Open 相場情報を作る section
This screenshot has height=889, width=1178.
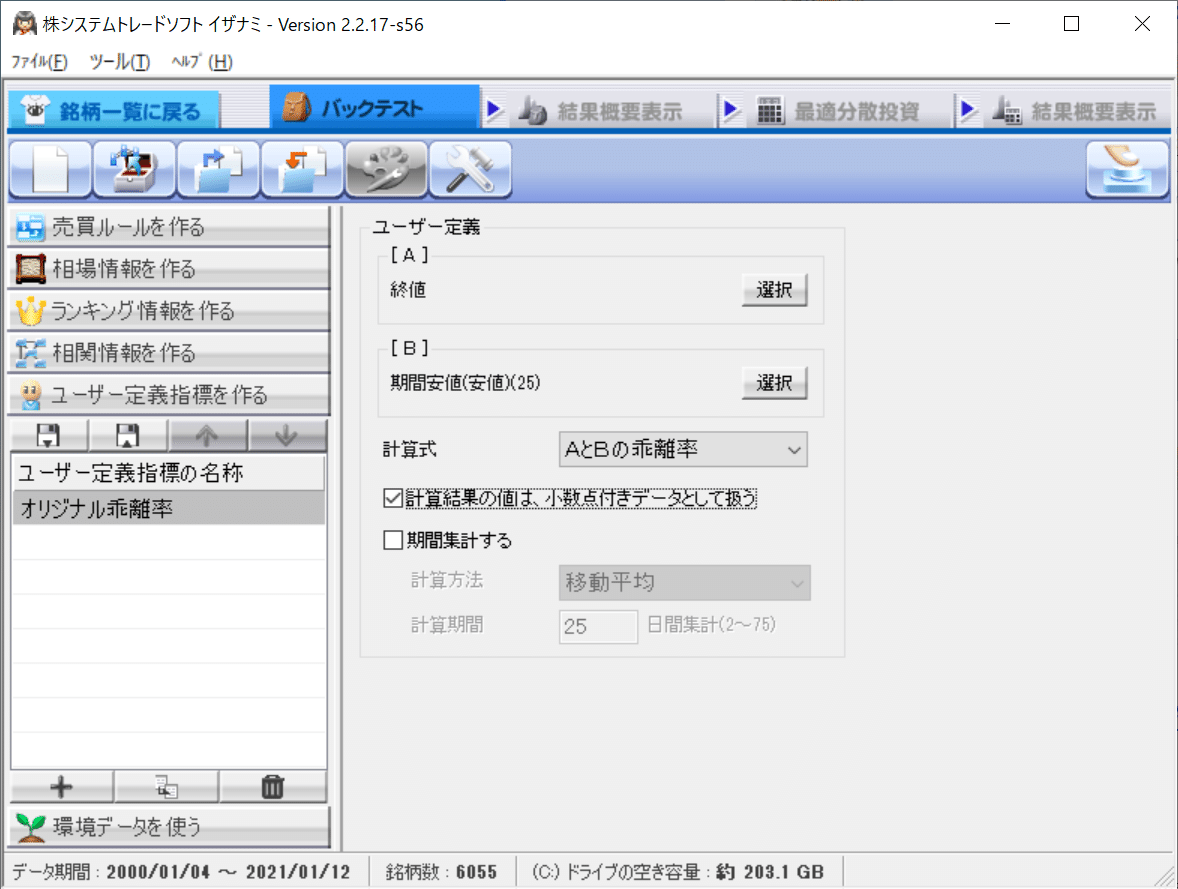[x=169, y=269]
